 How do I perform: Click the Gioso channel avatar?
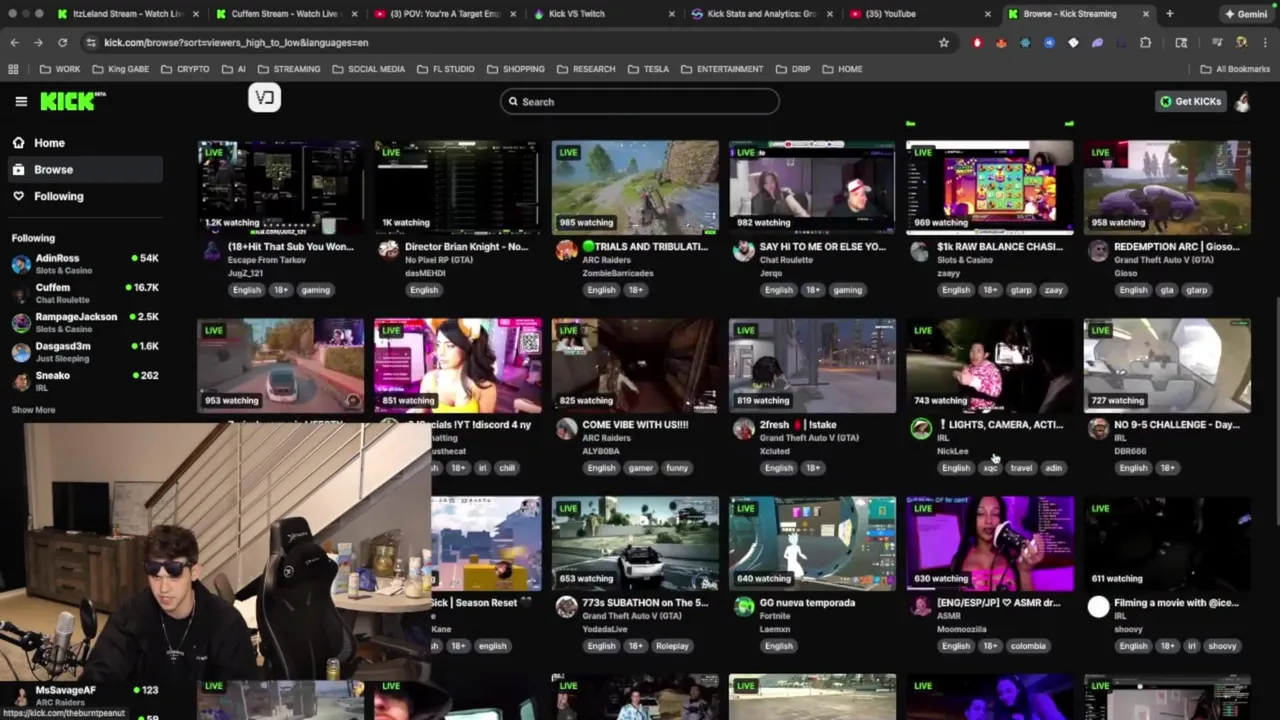(1098, 250)
